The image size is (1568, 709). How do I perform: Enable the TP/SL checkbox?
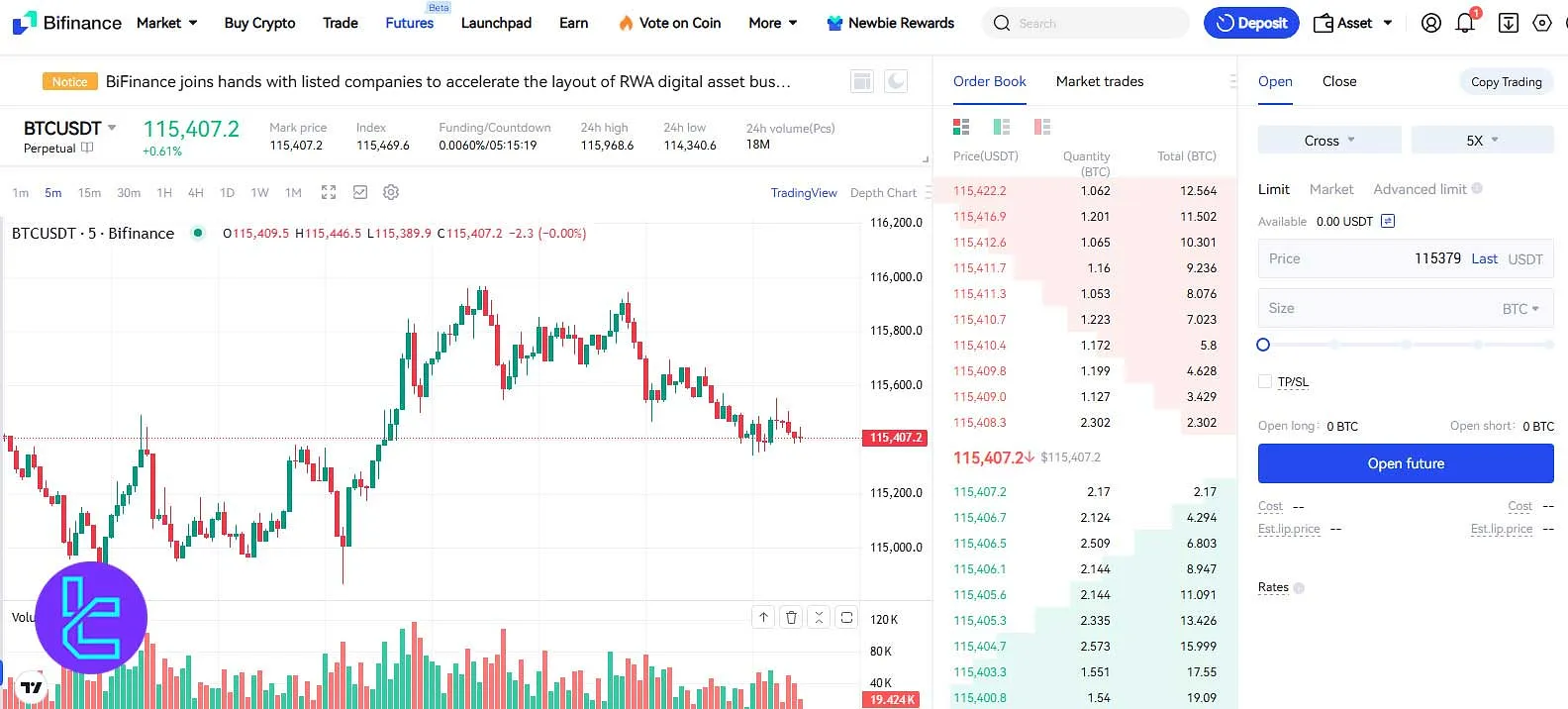1264,381
